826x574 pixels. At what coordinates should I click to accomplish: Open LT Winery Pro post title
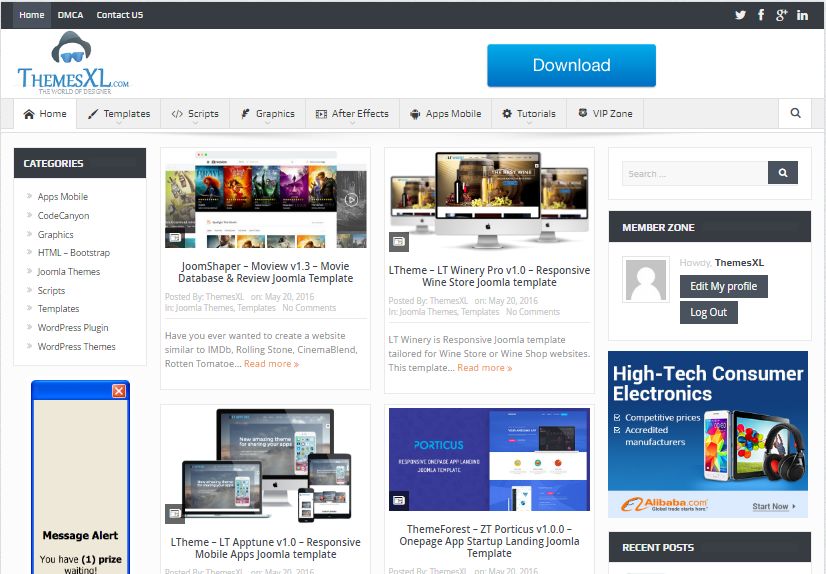pyautogui.click(x=489, y=276)
